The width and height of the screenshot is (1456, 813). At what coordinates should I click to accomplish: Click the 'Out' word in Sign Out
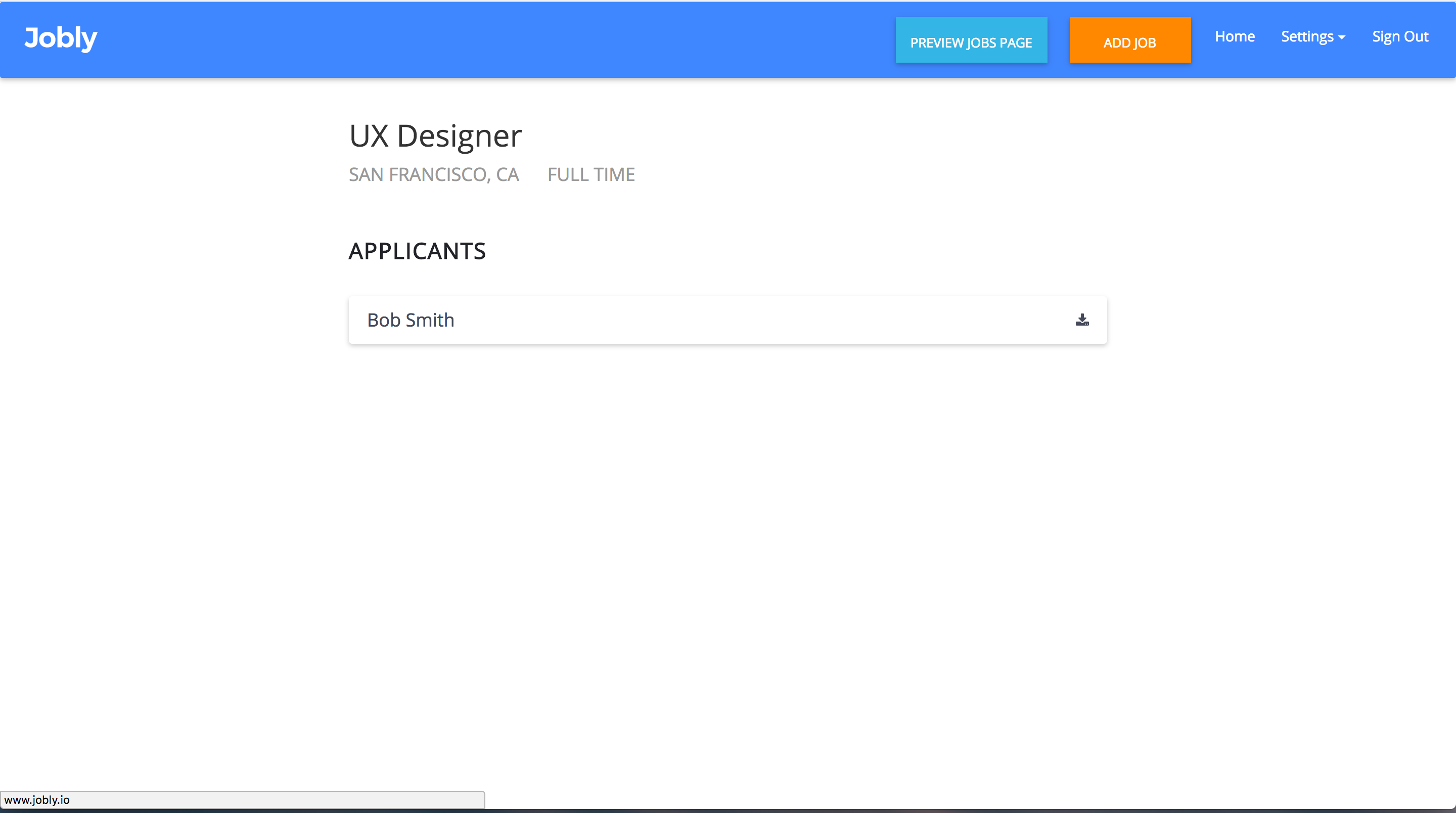click(x=1416, y=37)
